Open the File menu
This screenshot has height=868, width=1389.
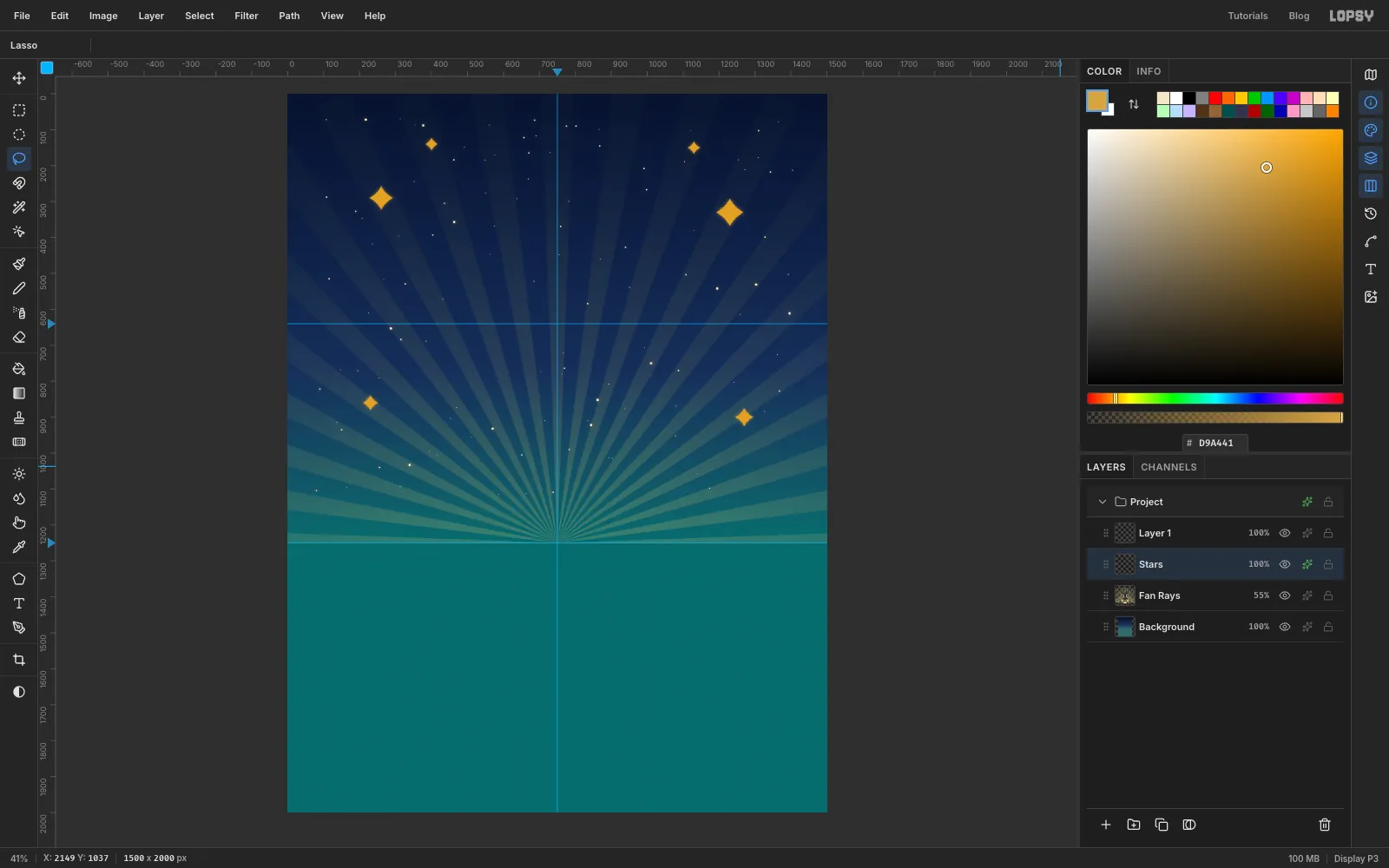22,16
